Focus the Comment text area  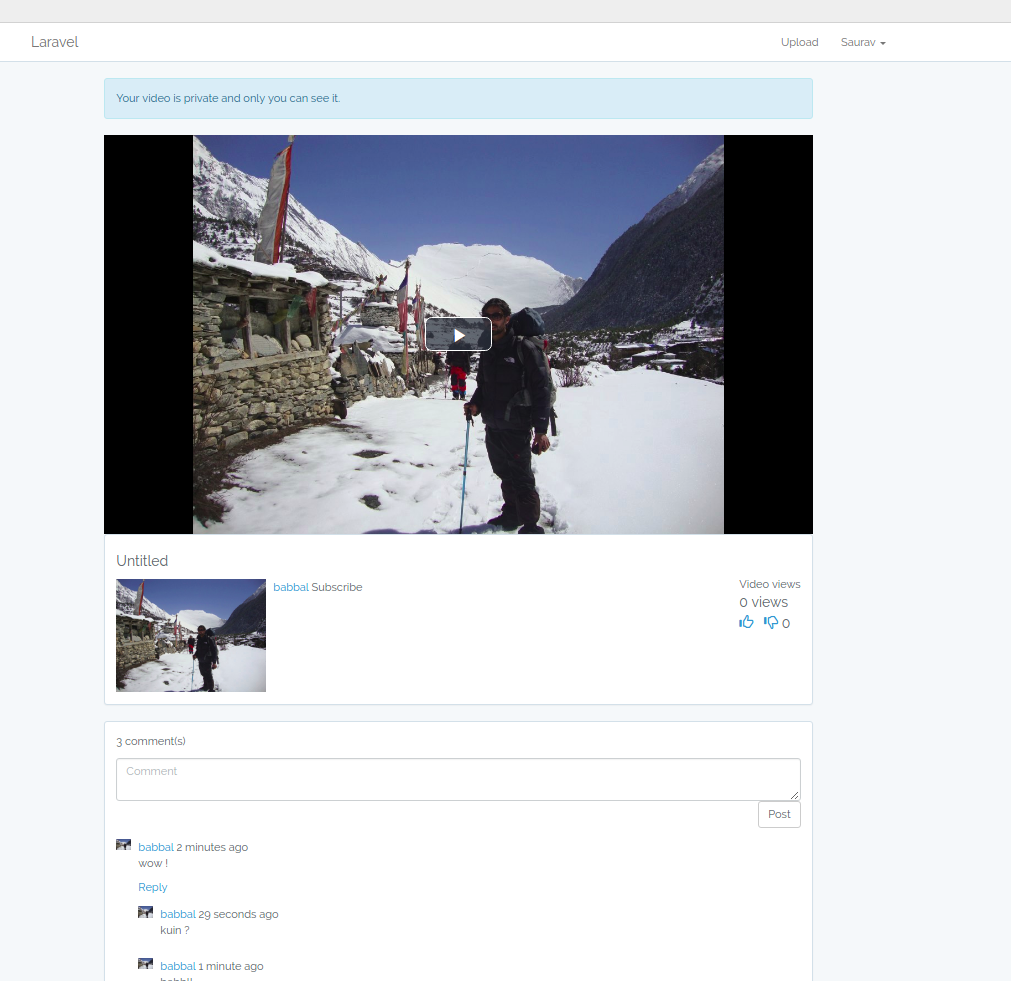458,779
